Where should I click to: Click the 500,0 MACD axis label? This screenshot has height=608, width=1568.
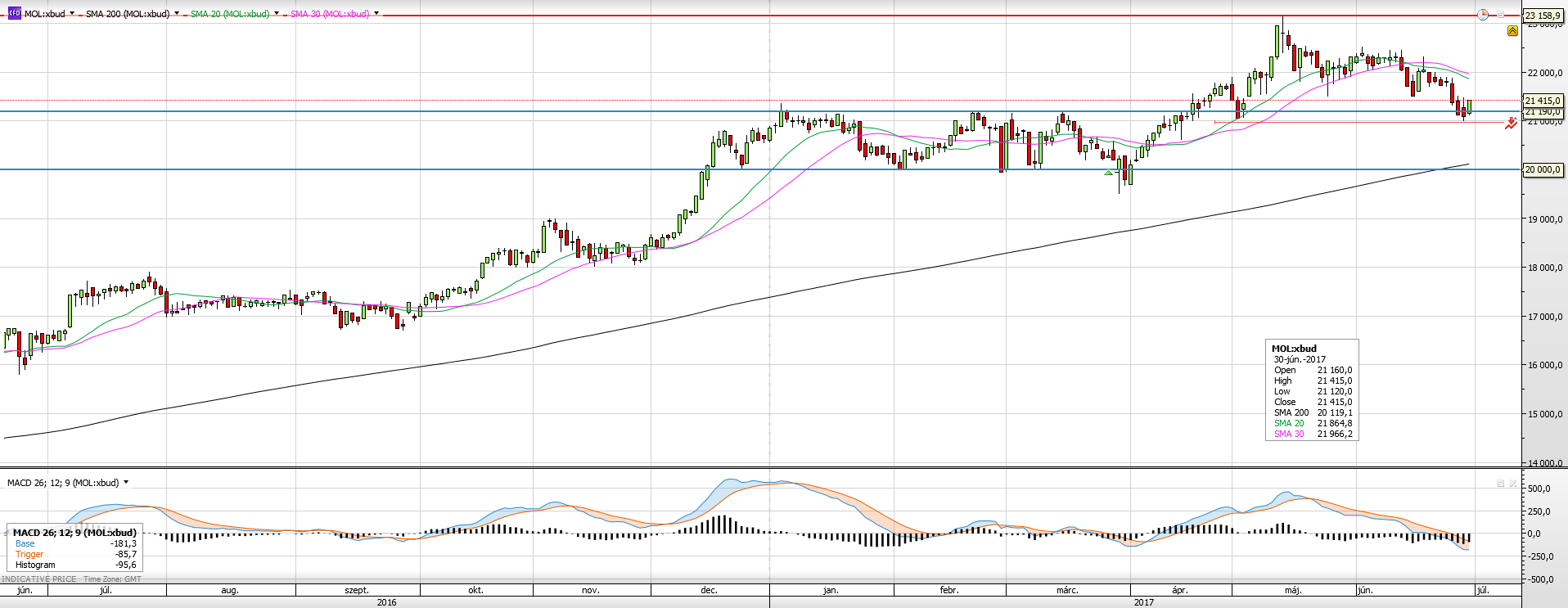[1539, 489]
